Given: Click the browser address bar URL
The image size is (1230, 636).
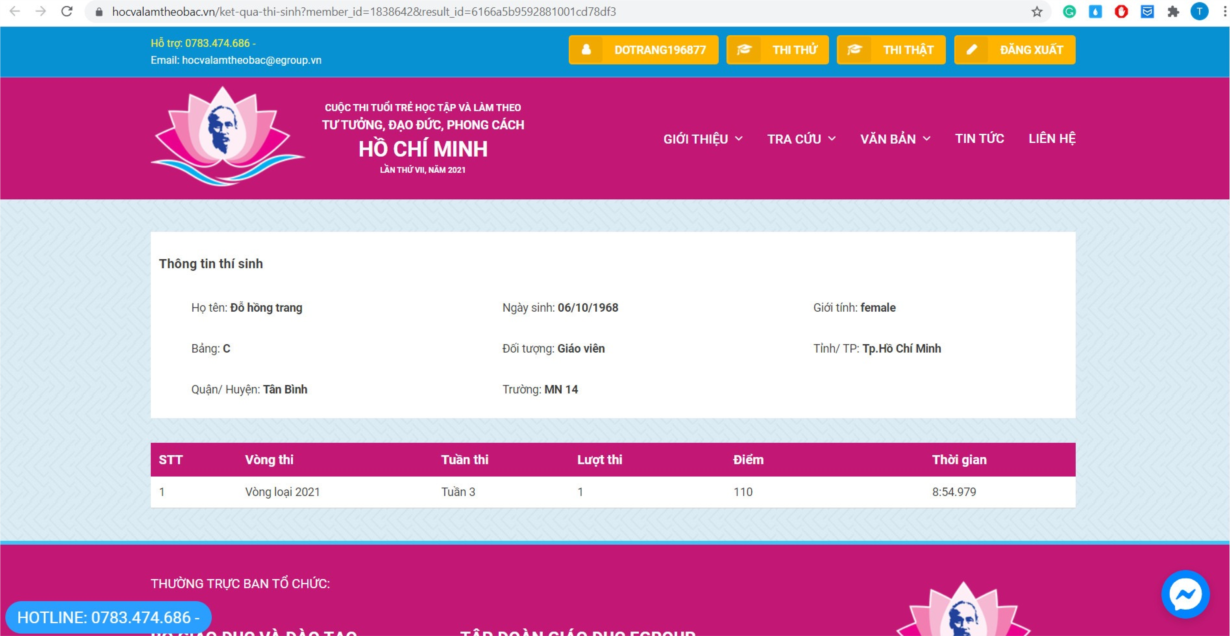Looking at the screenshot, I should coord(364,12).
